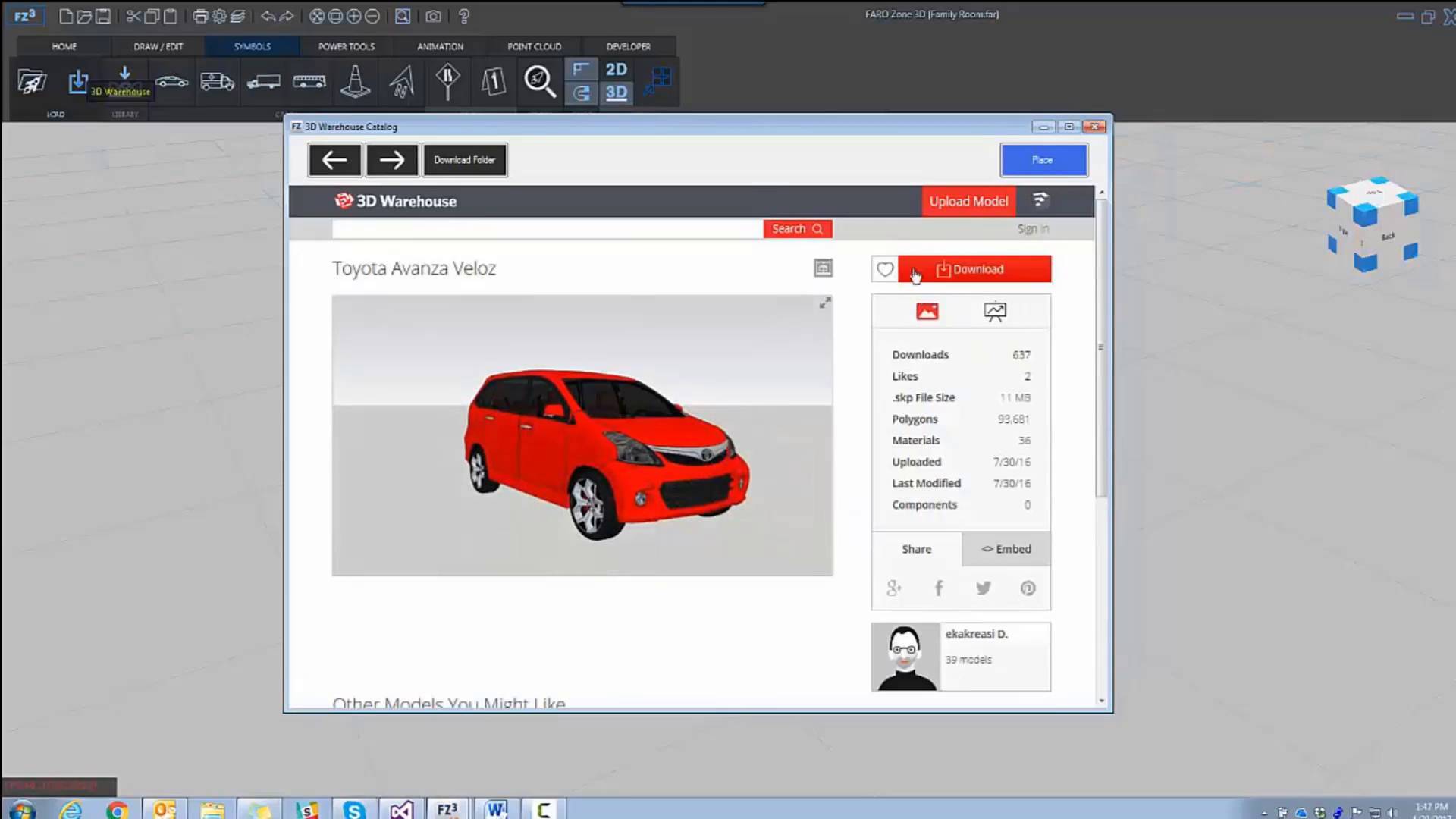
Task: Click the back navigation arrow in 3D Warehouse
Action: point(334,159)
